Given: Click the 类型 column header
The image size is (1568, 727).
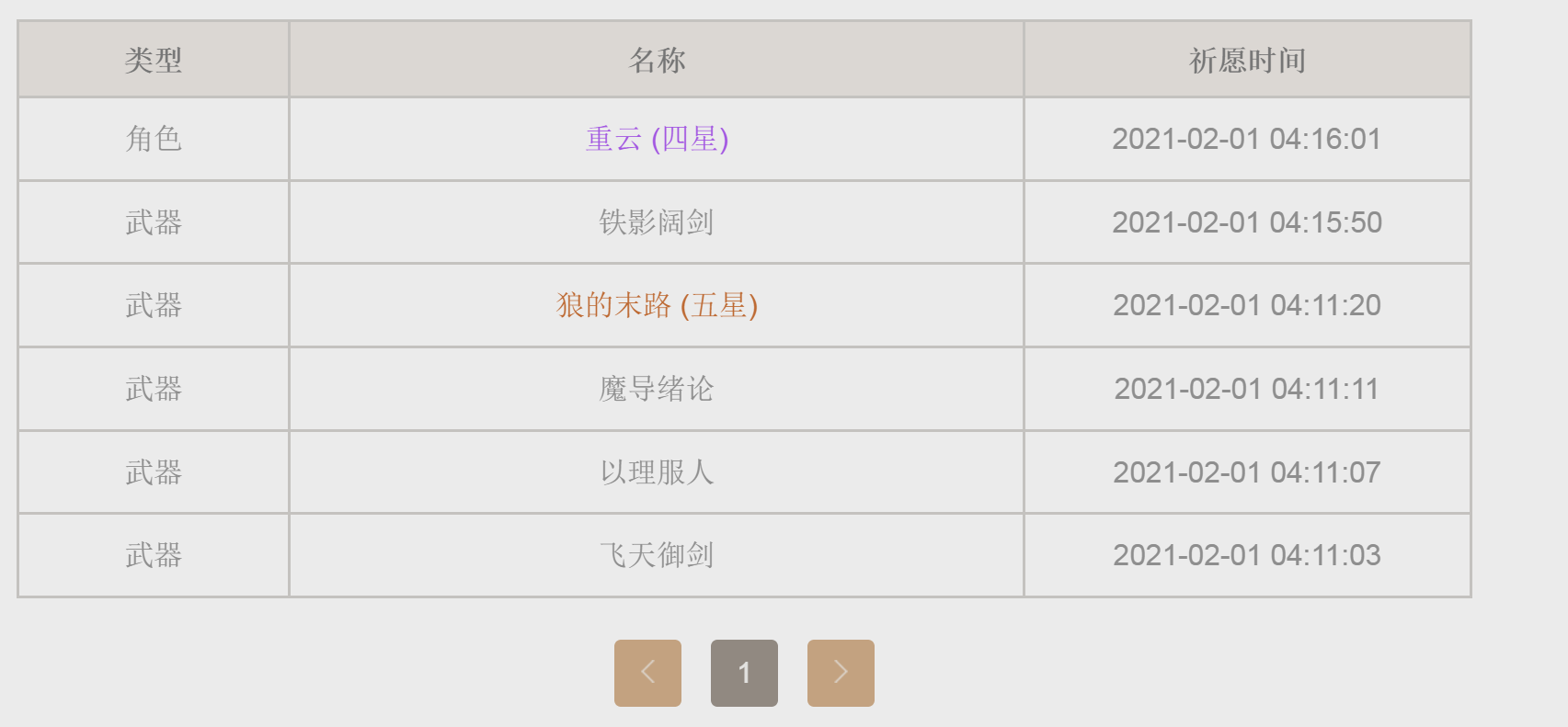Looking at the screenshot, I should pos(154,60).
